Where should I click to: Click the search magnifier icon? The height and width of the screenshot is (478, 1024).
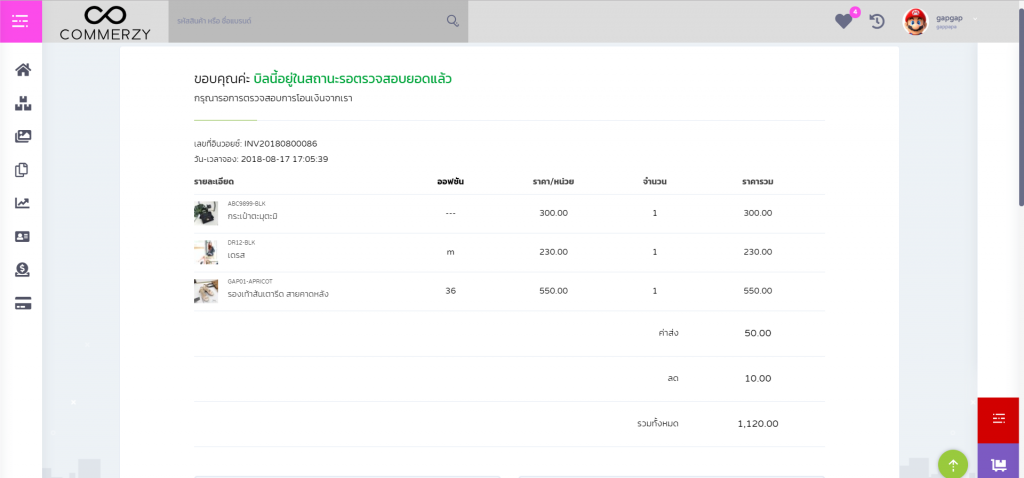point(453,21)
